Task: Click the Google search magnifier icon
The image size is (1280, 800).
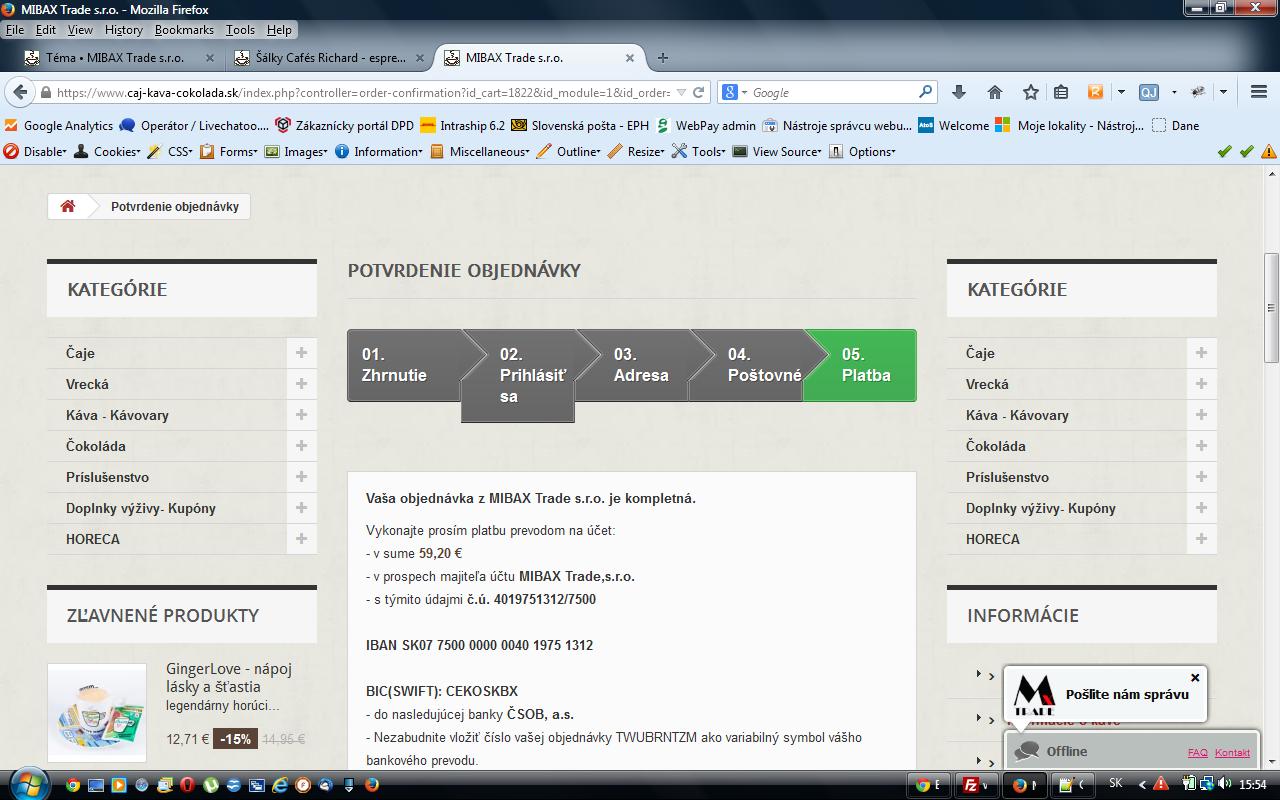Action: (x=926, y=92)
